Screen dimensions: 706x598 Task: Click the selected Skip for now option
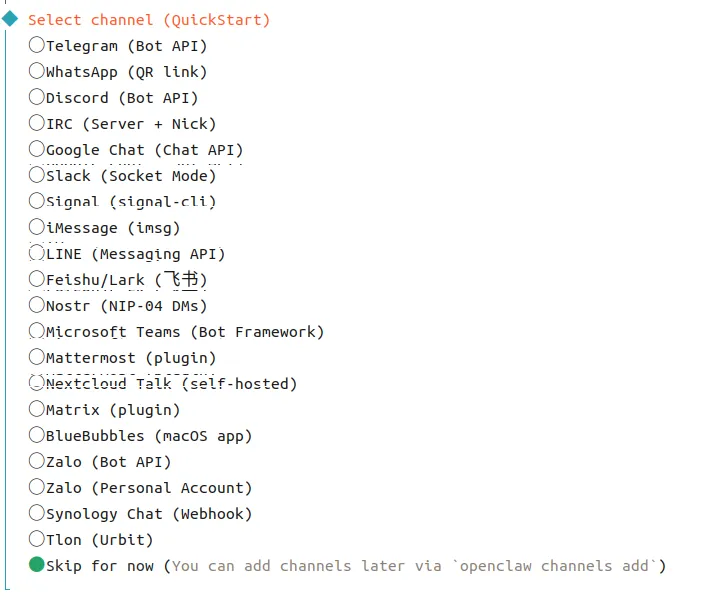(37, 565)
